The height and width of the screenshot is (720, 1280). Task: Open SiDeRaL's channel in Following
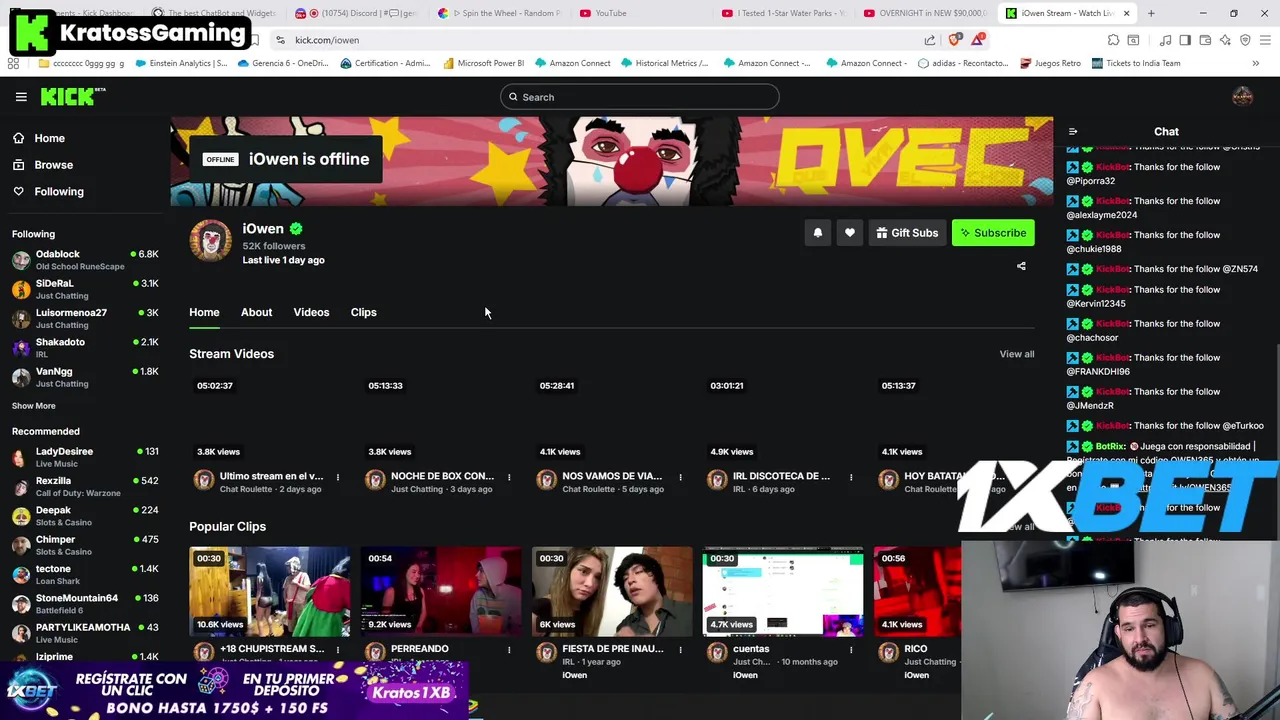[x=85, y=289]
